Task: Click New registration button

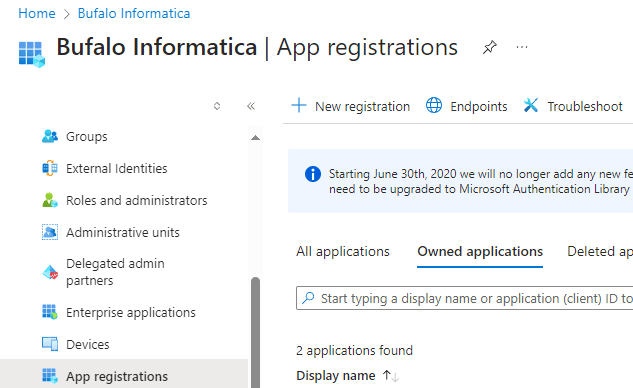Action: 350,106
